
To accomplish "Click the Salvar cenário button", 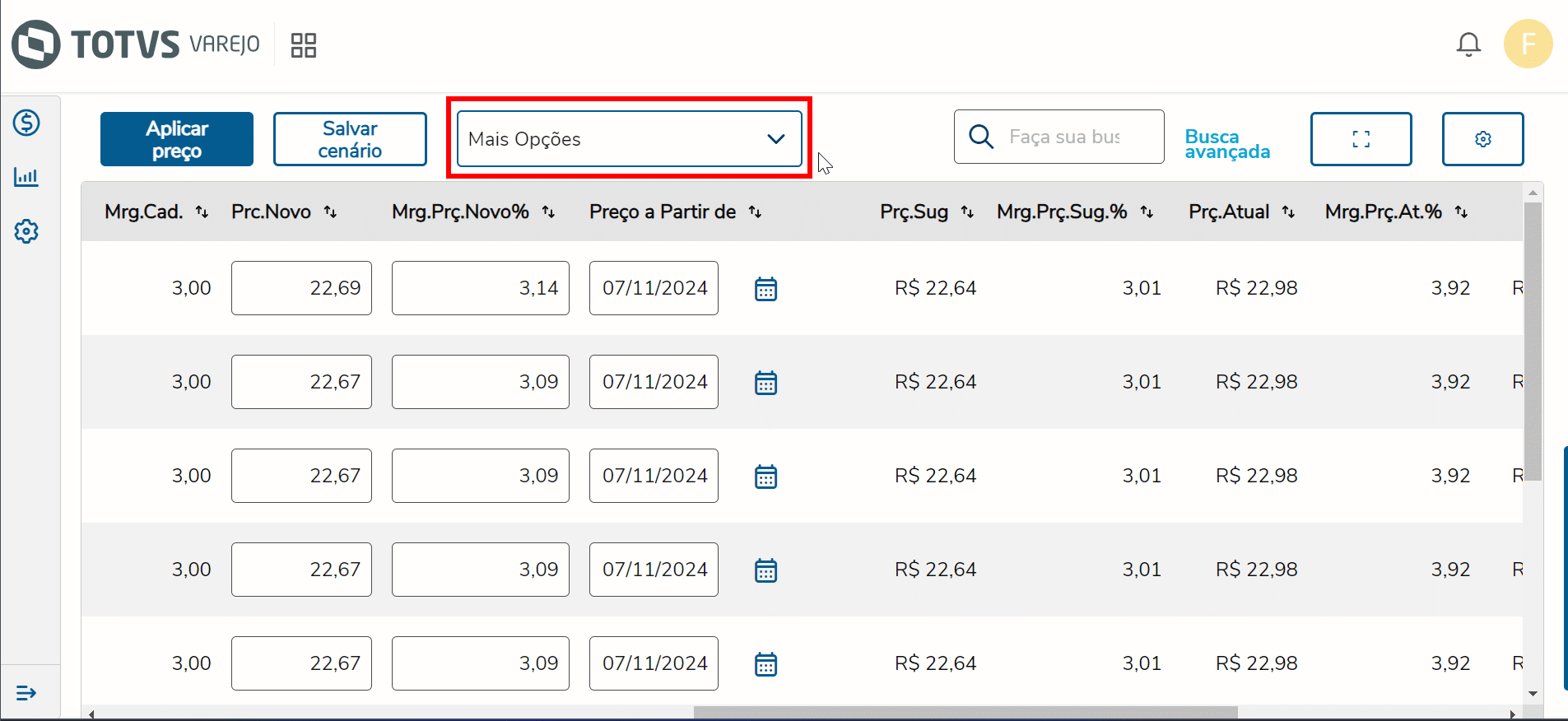I will coord(350,139).
